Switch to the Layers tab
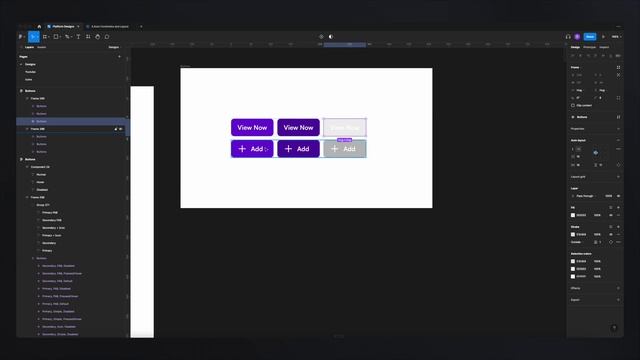Screen dimensions: 640x360 pos(29,47)
